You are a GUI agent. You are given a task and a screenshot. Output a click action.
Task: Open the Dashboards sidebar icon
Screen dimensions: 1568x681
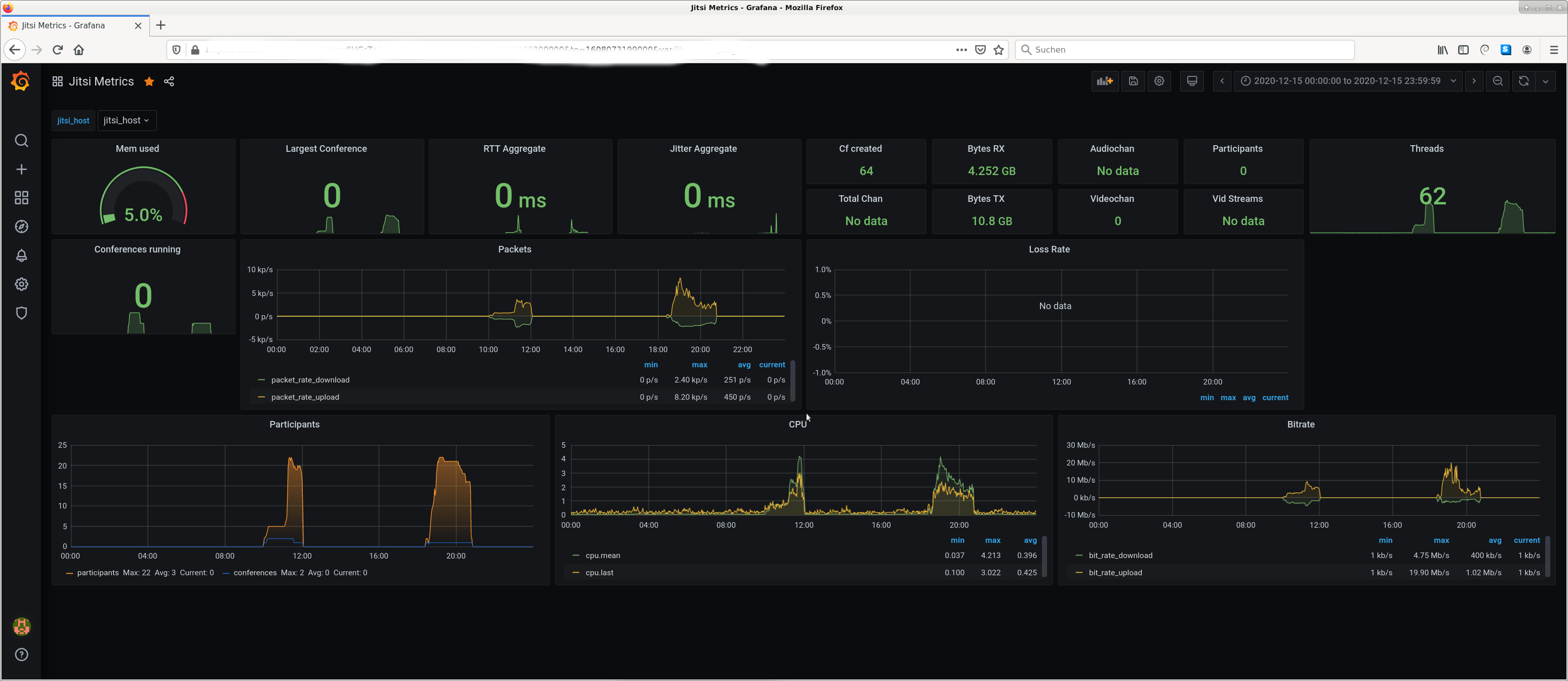click(x=21, y=198)
